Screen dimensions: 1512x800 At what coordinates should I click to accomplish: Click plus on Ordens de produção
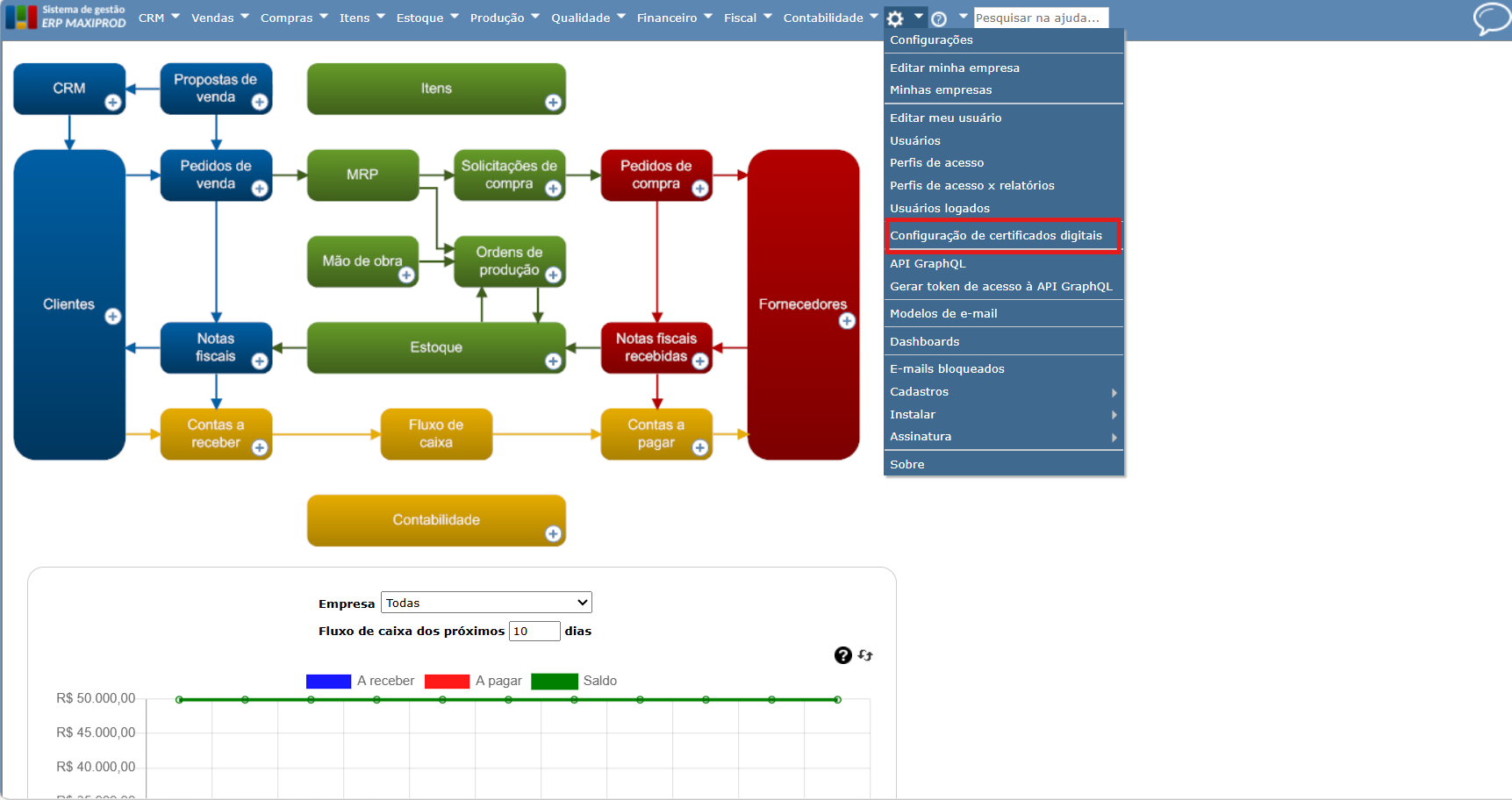[553, 275]
